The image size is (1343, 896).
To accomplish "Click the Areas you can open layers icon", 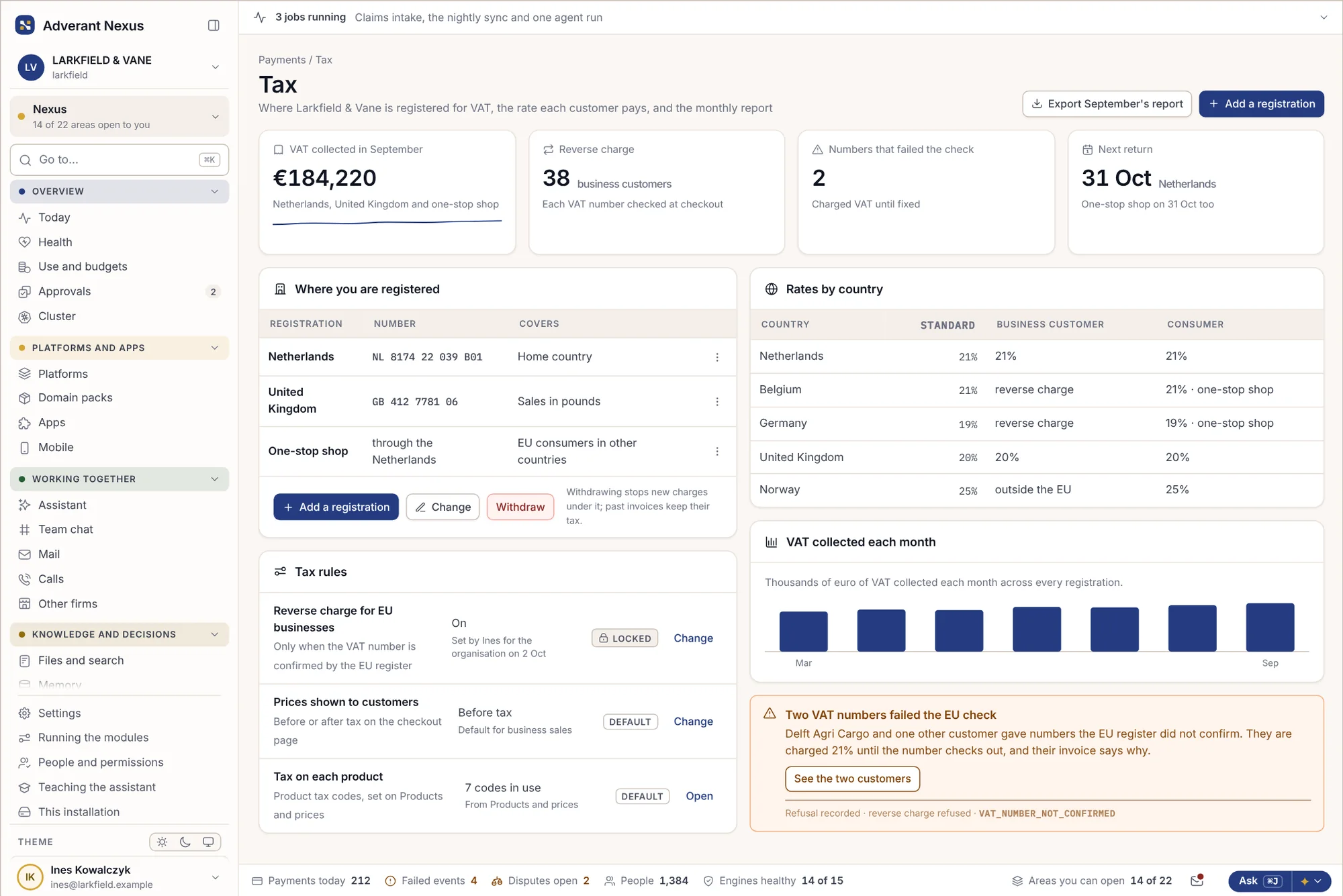I will pos(1017,881).
